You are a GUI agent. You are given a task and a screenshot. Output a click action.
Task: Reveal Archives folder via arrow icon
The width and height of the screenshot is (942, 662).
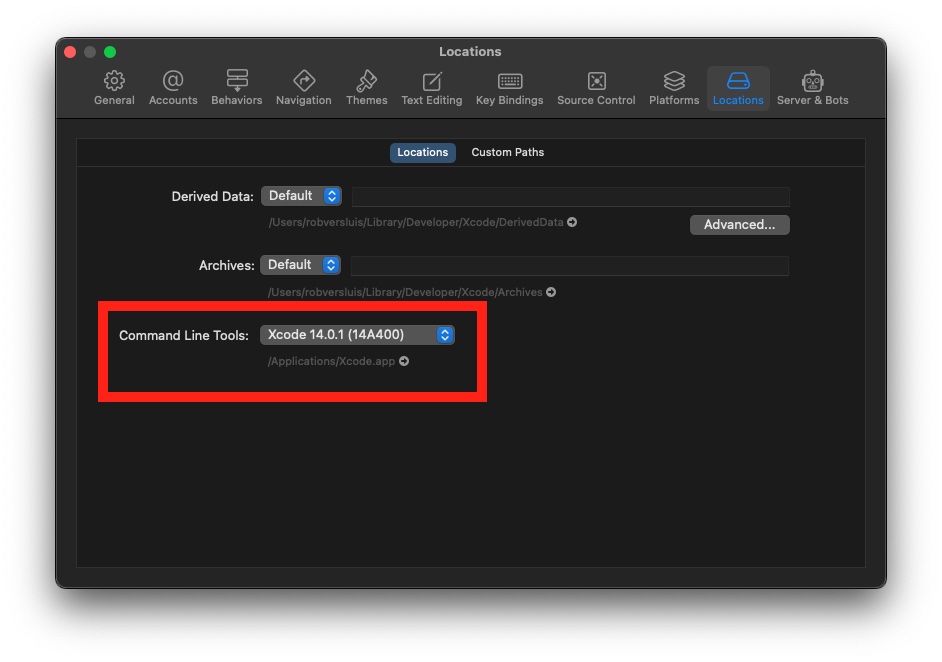coord(551,292)
